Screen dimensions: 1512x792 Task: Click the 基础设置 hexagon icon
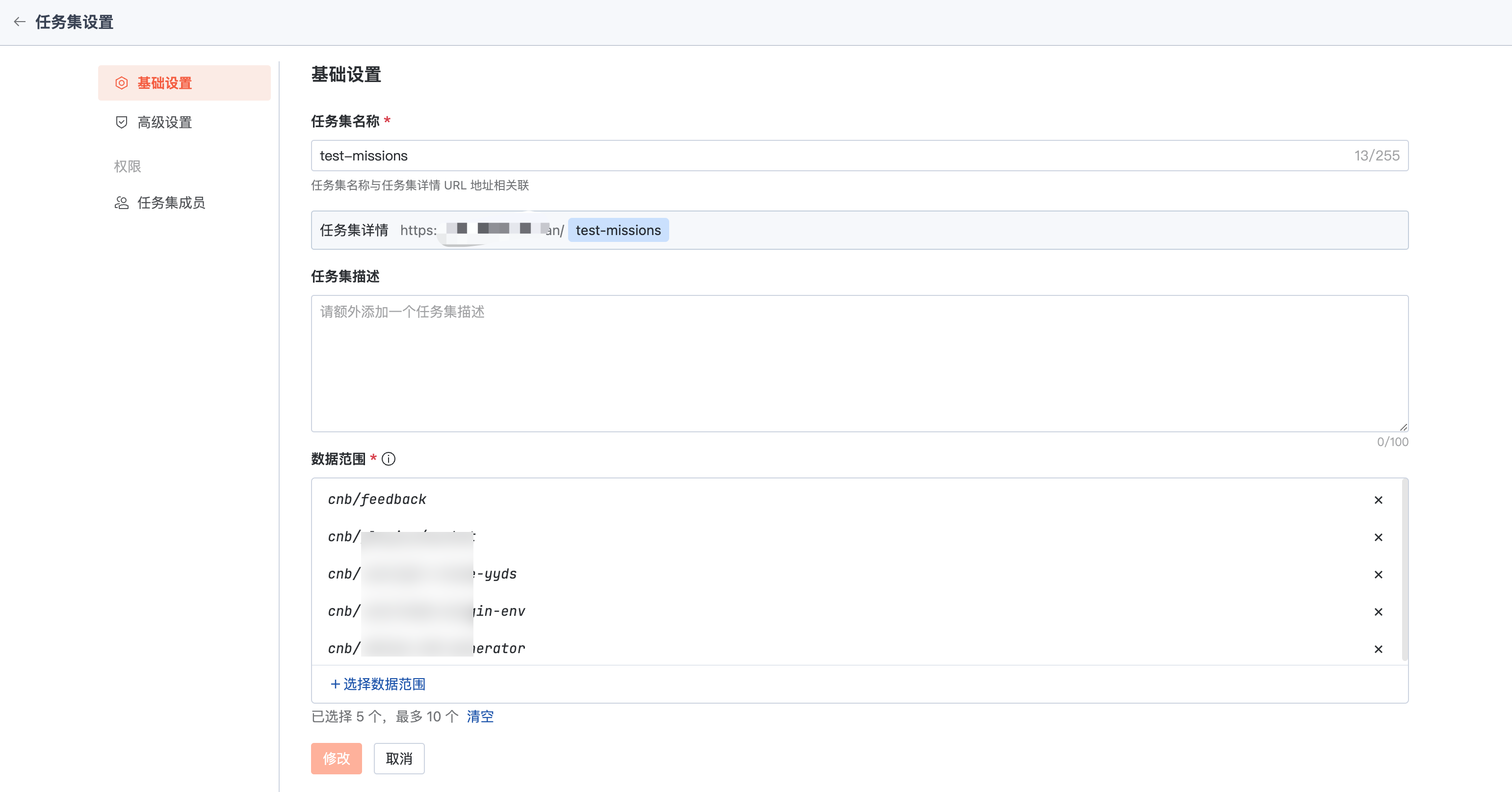tap(122, 83)
